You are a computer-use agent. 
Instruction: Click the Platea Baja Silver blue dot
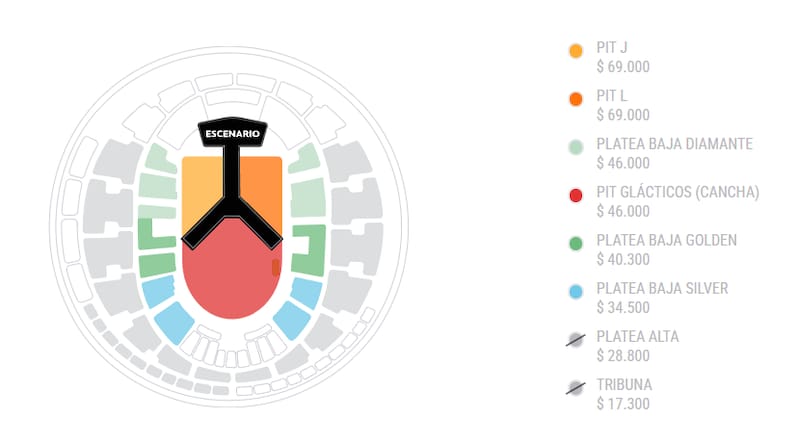575,291
